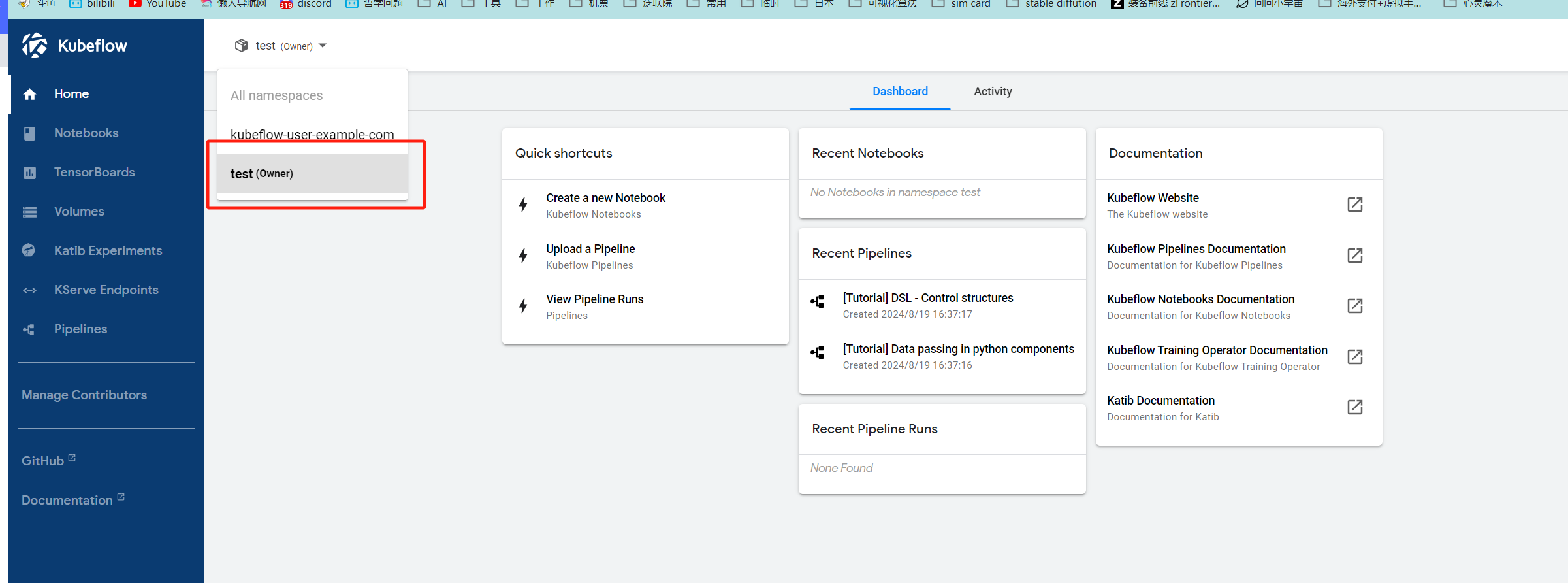Viewport: 1568px width, 583px height.
Task: Open Volumes page from sidebar
Action: coord(107,212)
